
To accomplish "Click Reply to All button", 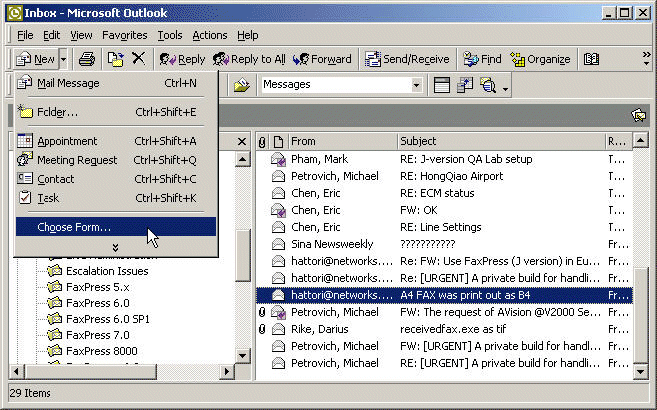I will click(249, 60).
